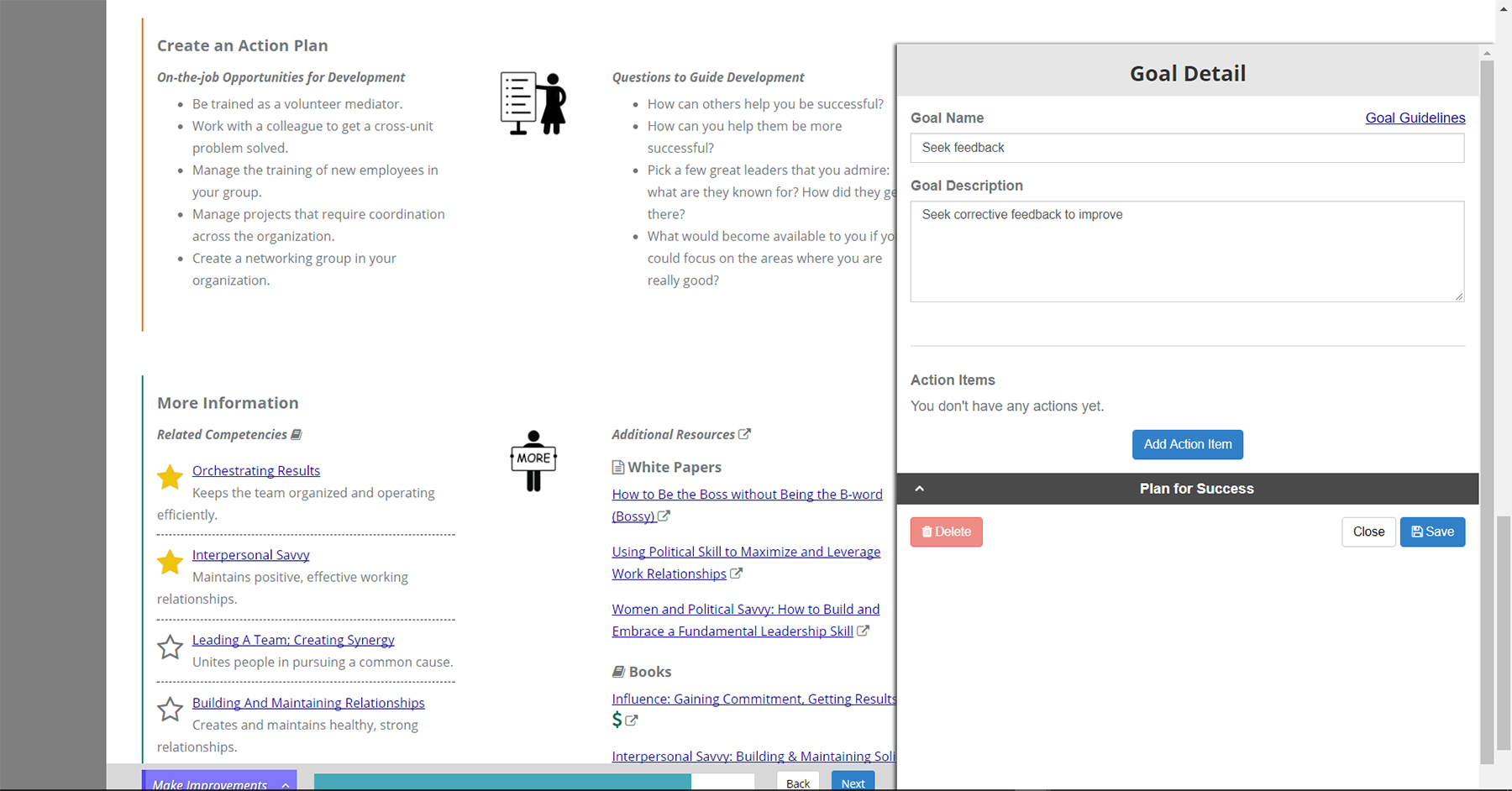Toggle the star for Interpersonal Savvy

(x=170, y=562)
